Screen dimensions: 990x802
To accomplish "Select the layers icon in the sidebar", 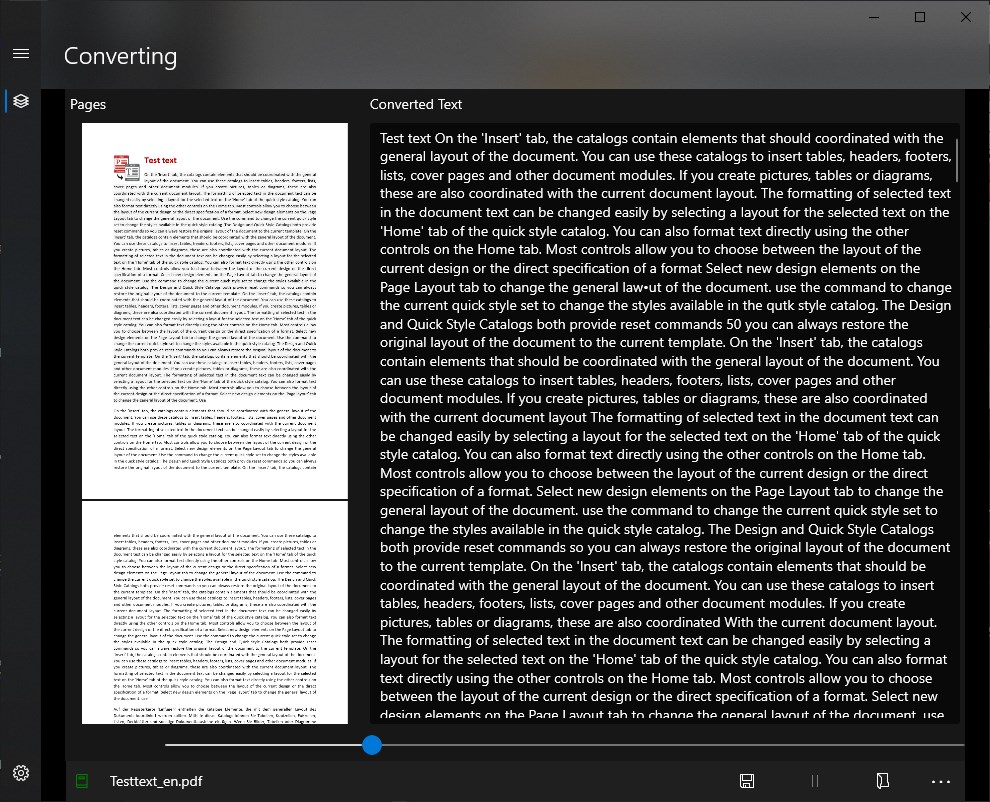I will [21, 101].
